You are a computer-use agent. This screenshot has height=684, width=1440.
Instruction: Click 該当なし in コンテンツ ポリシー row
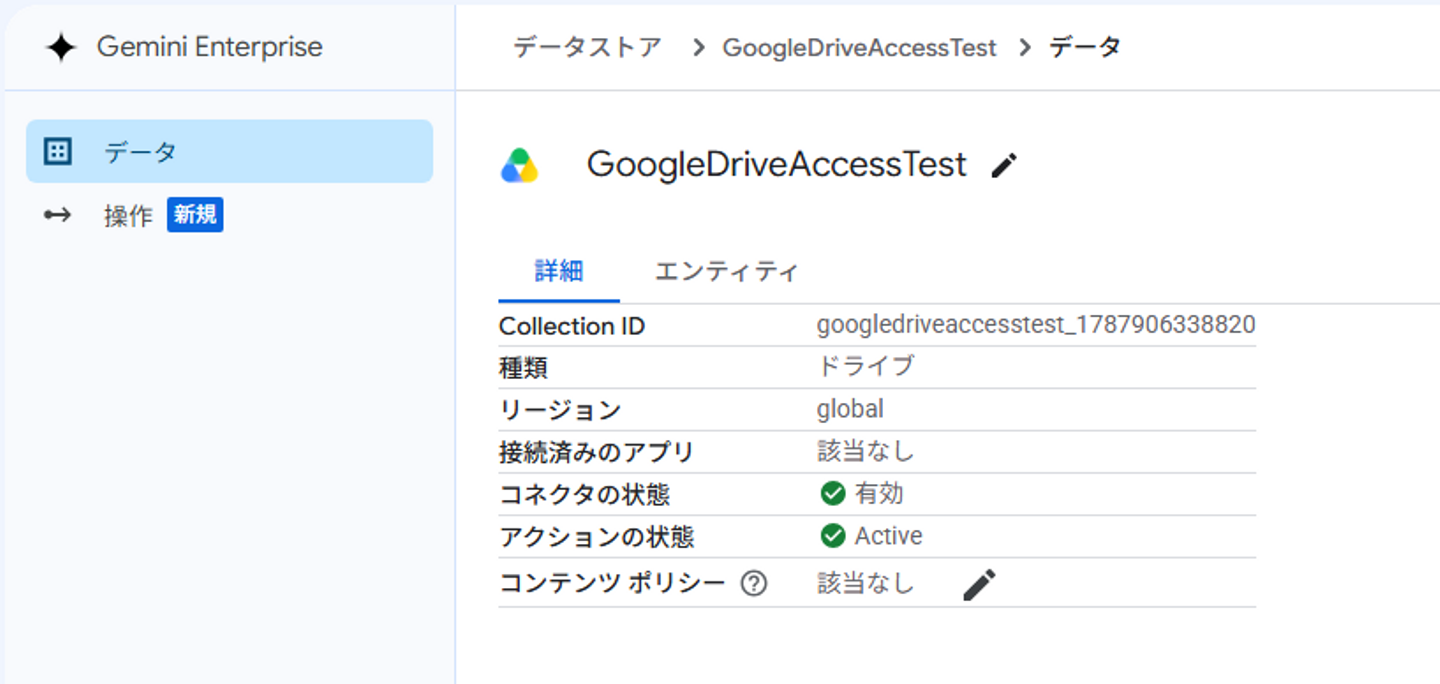pyautogui.click(x=866, y=583)
